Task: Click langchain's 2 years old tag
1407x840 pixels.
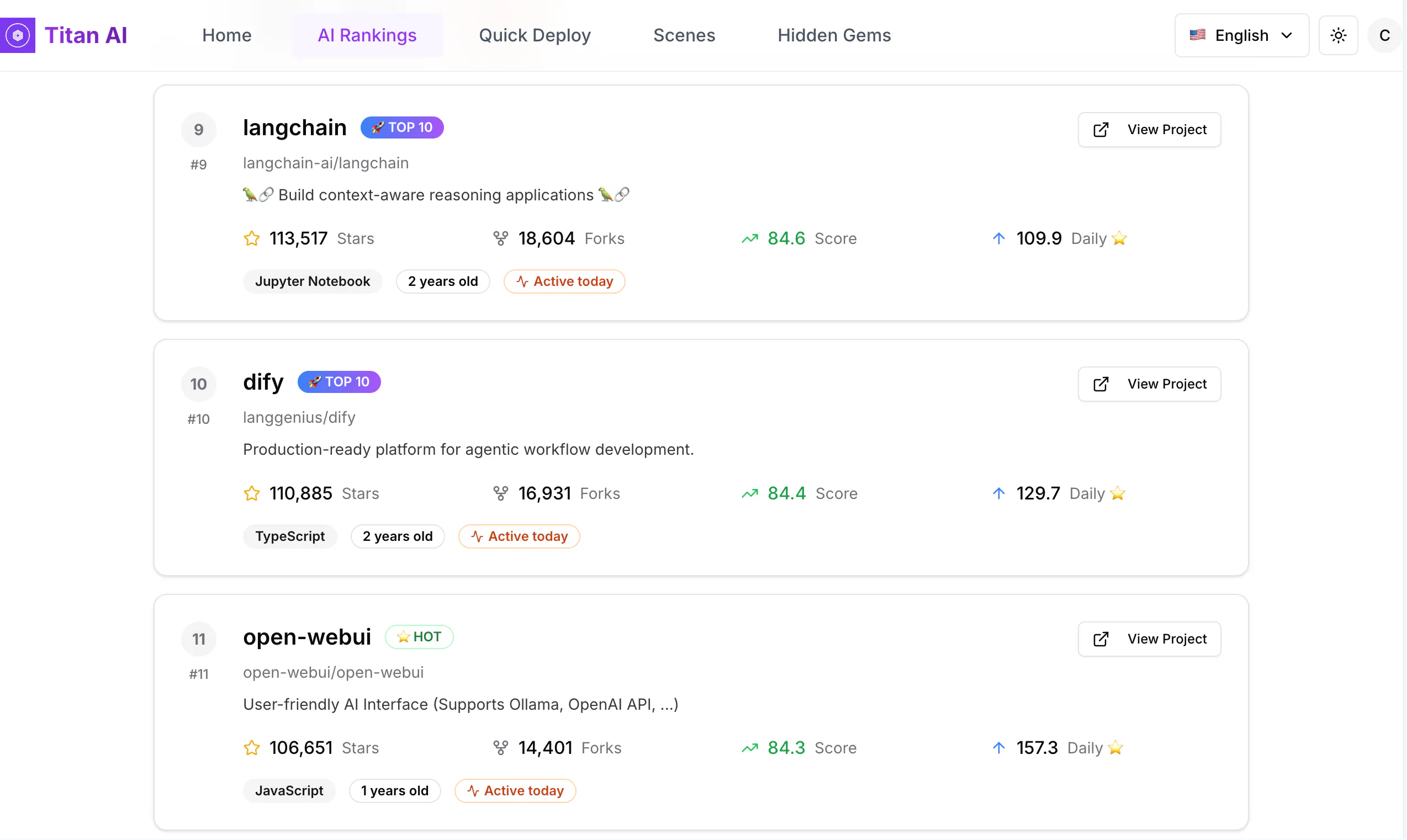Action: (443, 281)
